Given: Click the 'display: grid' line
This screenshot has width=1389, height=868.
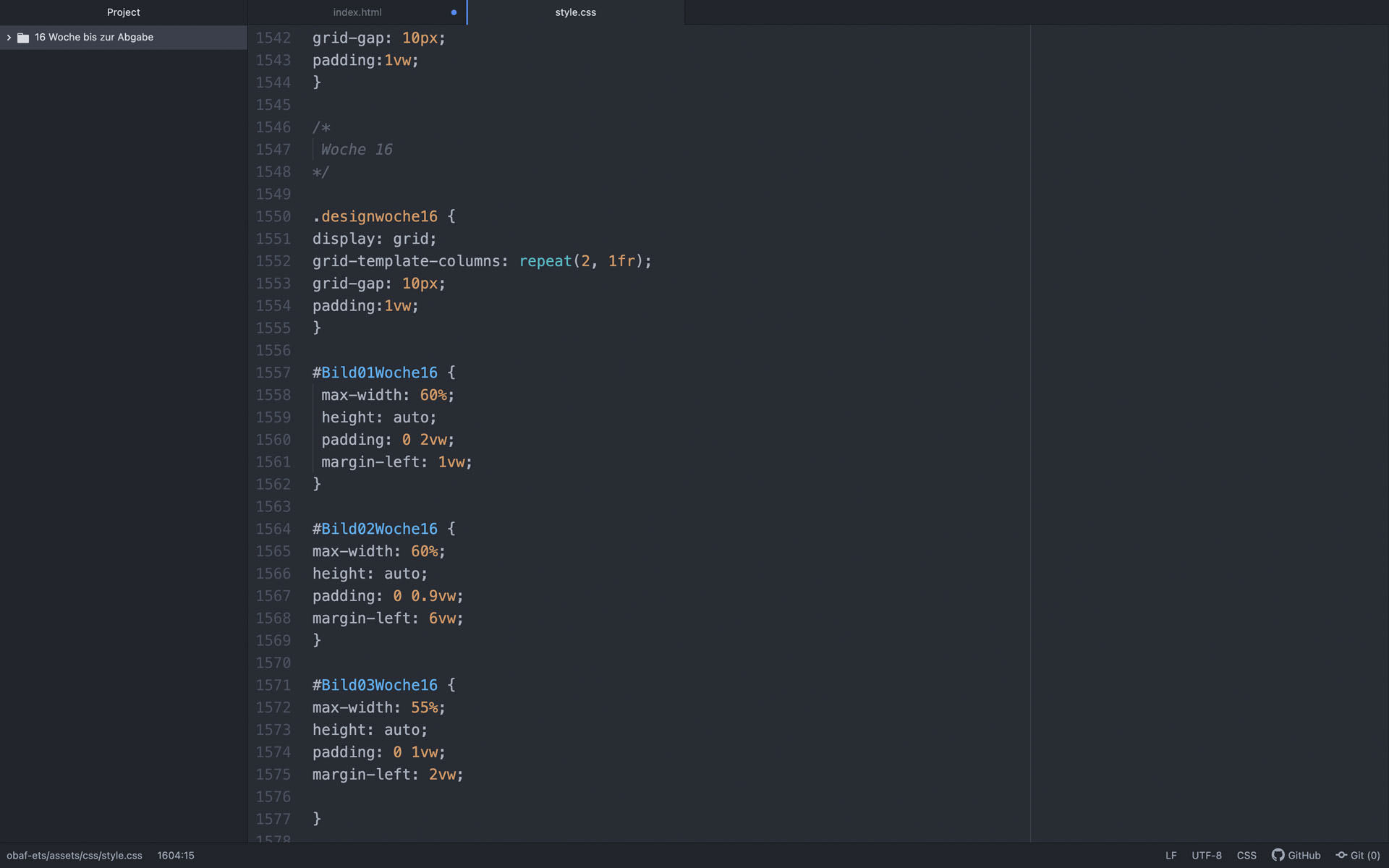Looking at the screenshot, I should coord(375,239).
